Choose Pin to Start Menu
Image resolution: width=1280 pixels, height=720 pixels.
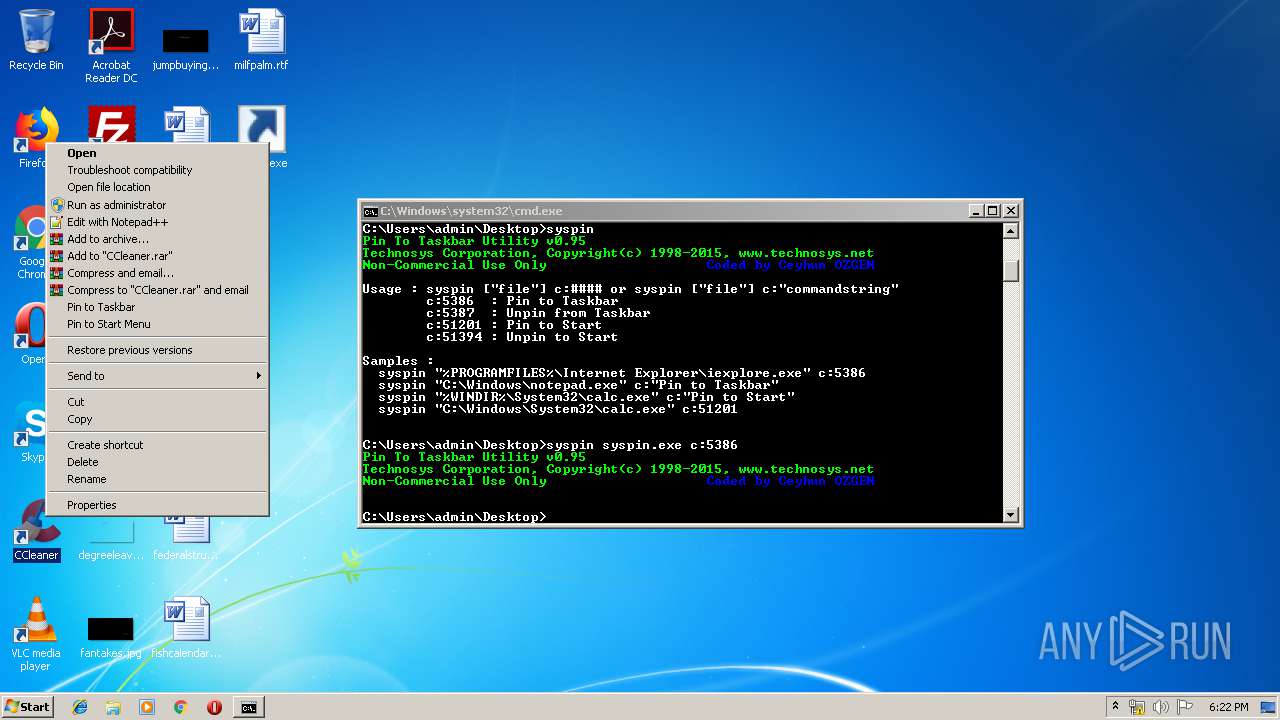[157, 324]
